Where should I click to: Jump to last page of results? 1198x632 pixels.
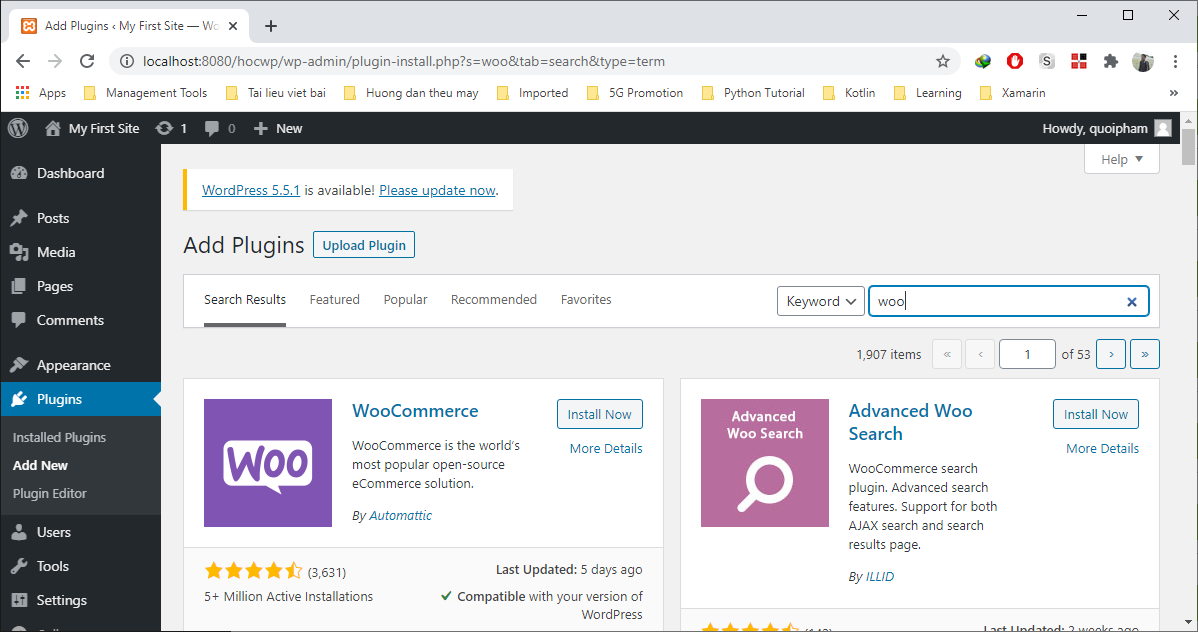point(1145,354)
